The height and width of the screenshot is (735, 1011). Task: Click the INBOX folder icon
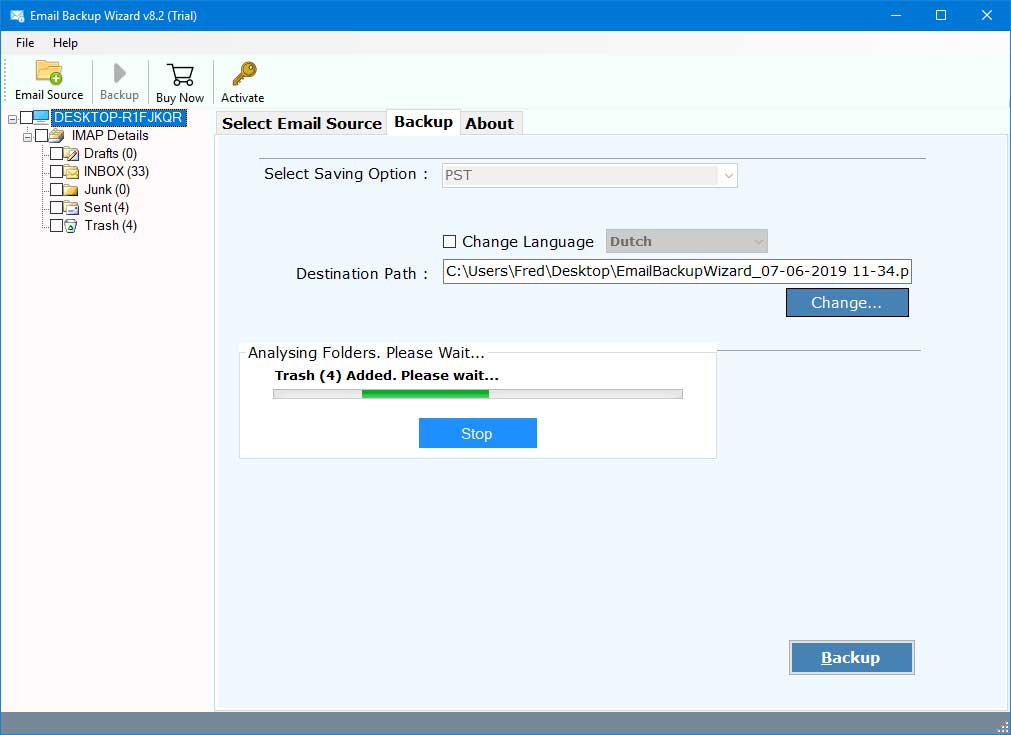72,172
